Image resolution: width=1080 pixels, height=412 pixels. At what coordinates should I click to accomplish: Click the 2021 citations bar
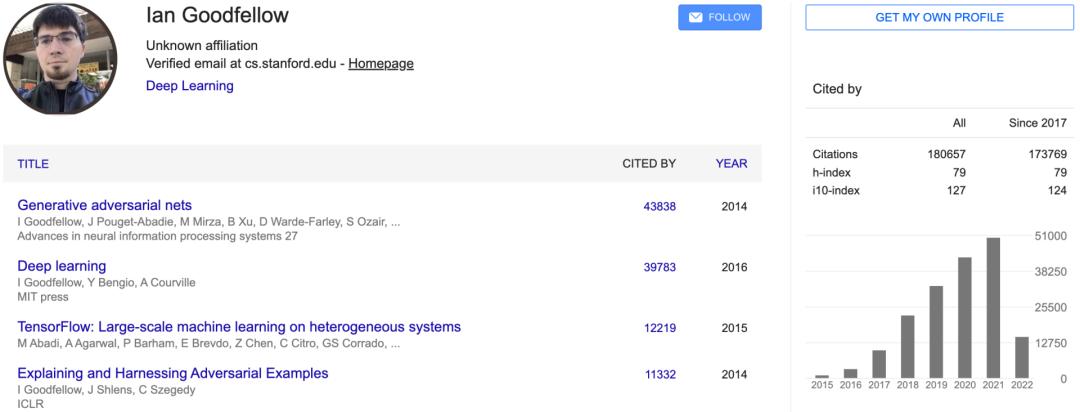coord(993,308)
